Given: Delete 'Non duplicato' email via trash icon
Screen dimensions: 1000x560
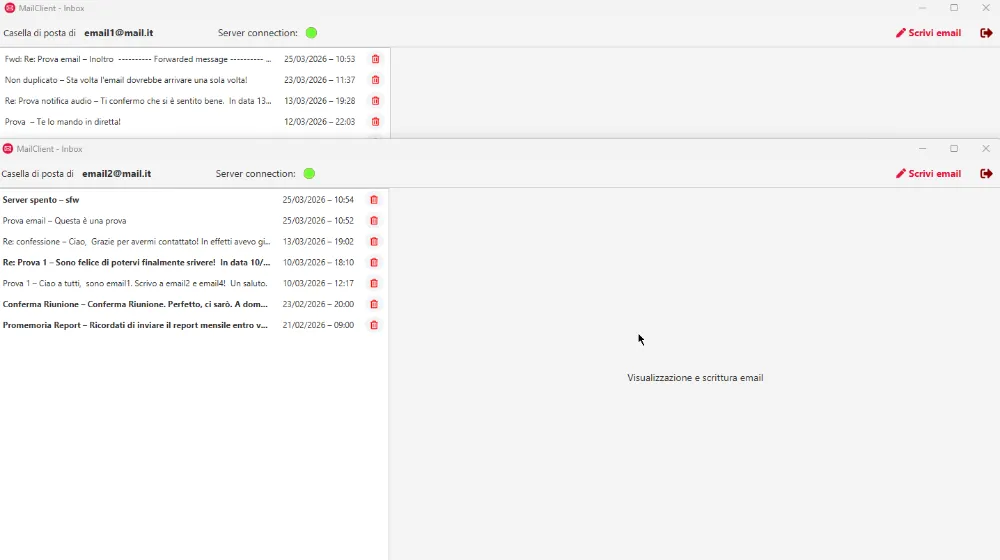Looking at the screenshot, I should 376,80.
